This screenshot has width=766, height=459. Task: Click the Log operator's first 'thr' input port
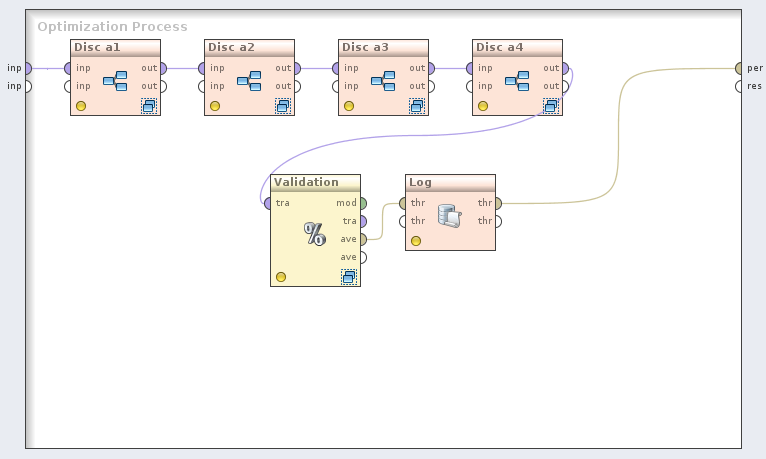(403, 203)
